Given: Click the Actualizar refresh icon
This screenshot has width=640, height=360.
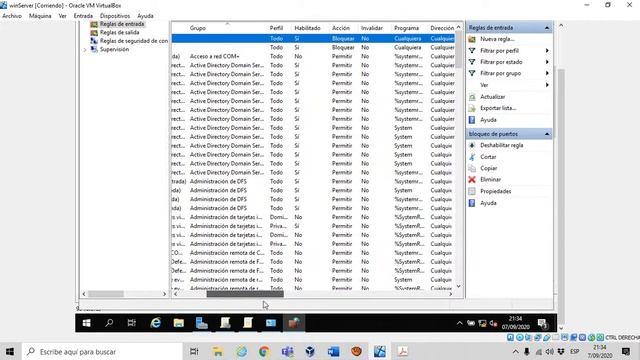Looking at the screenshot, I should 472,97.
